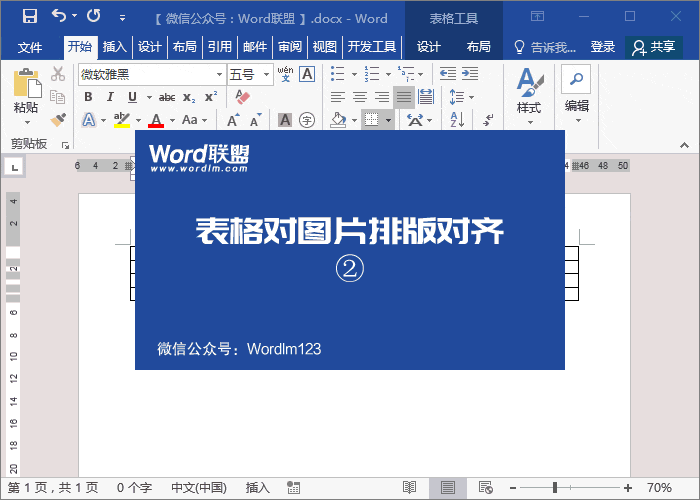Click the phonetic guide wén icon
700x500 pixels.
pos(285,74)
